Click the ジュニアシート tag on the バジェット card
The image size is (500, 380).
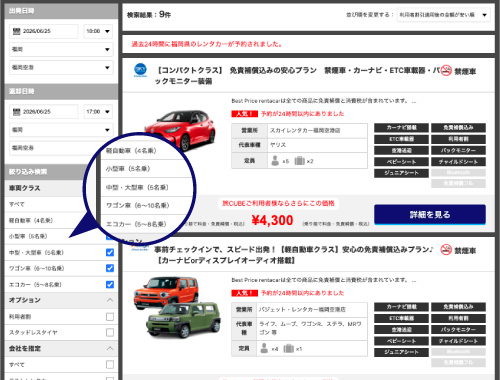(x=401, y=352)
